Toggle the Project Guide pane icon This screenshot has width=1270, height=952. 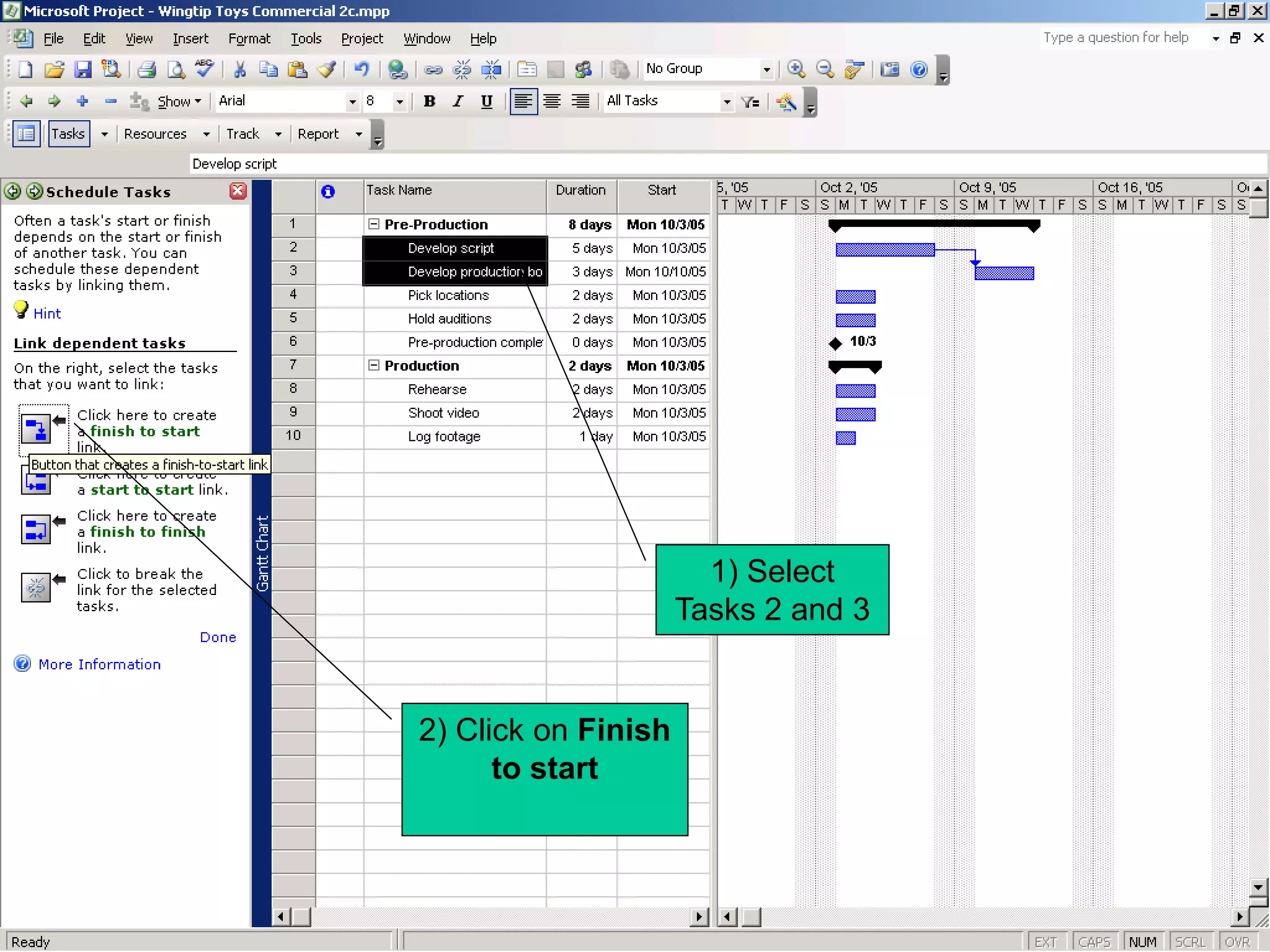(x=26, y=134)
